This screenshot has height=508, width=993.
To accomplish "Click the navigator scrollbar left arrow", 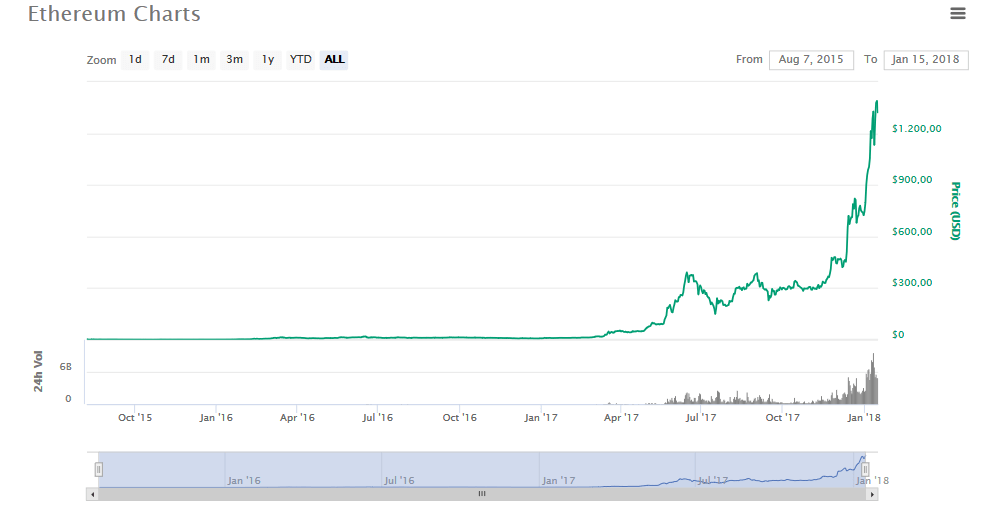I will coord(92,494).
